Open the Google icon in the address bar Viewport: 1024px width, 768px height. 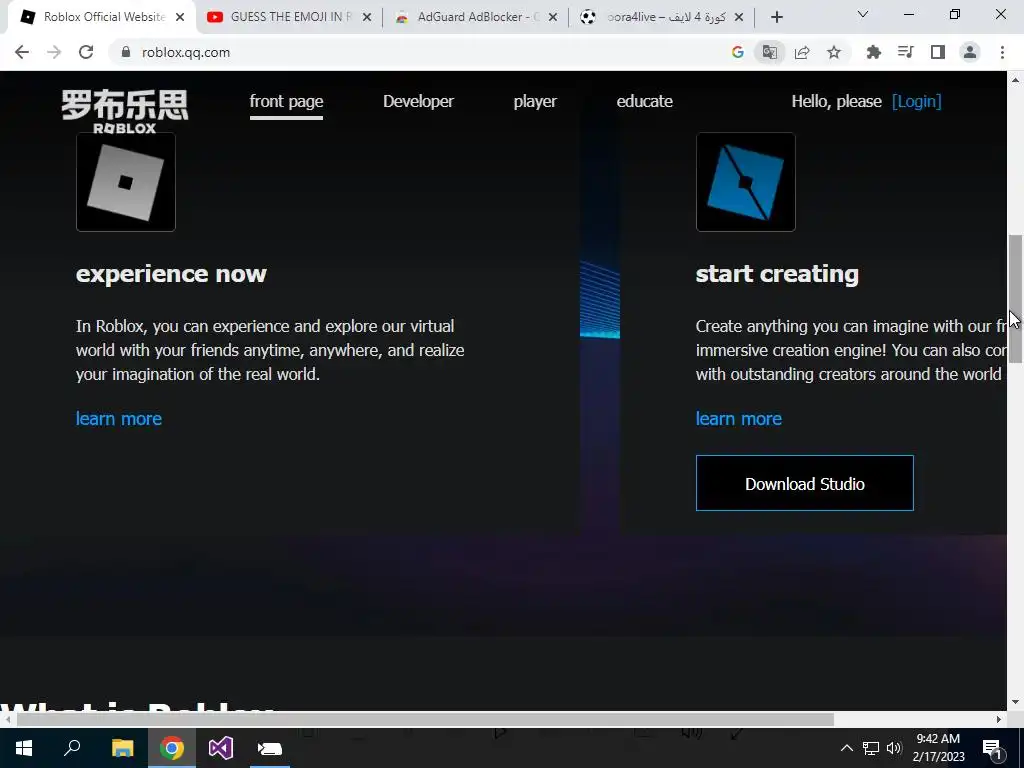click(x=737, y=52)
